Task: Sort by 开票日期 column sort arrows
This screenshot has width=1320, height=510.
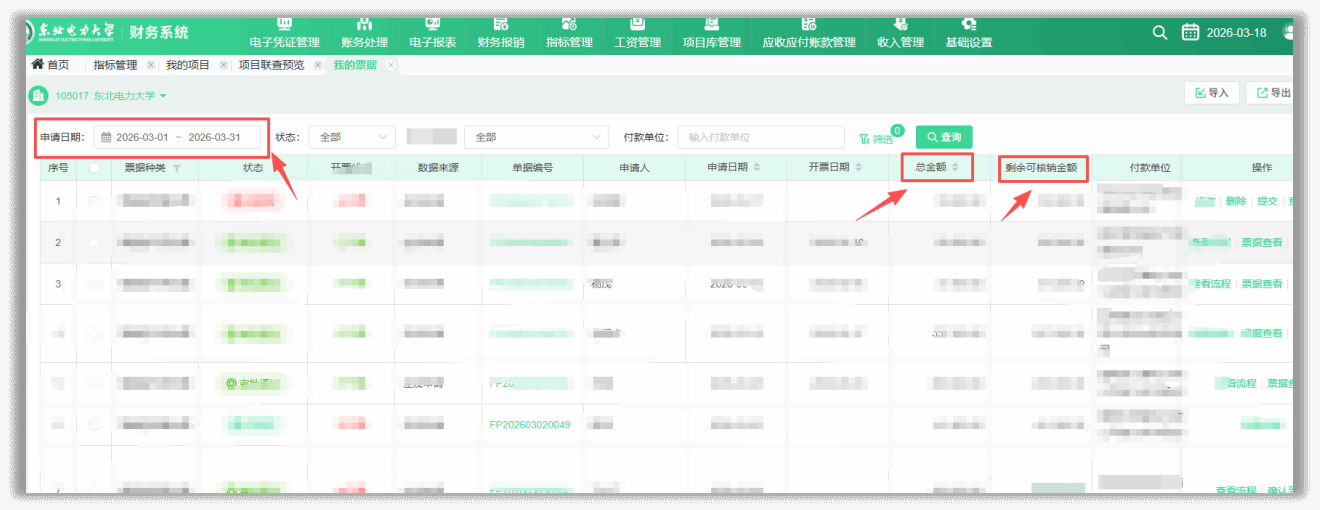Action: tap(861, 167)
